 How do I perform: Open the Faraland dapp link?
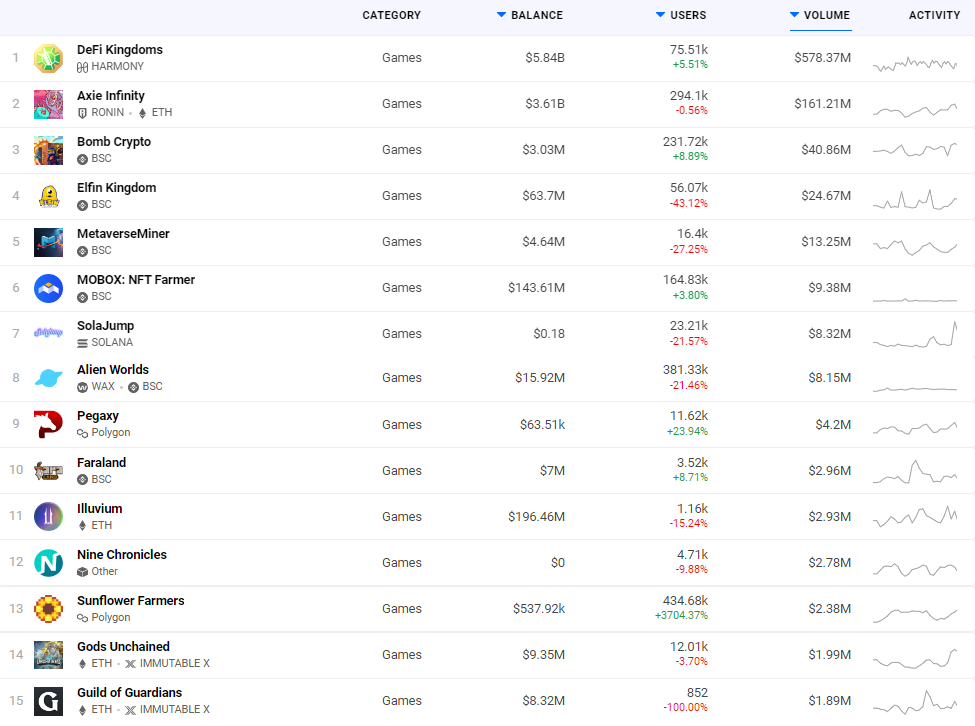tap(101, 462)
